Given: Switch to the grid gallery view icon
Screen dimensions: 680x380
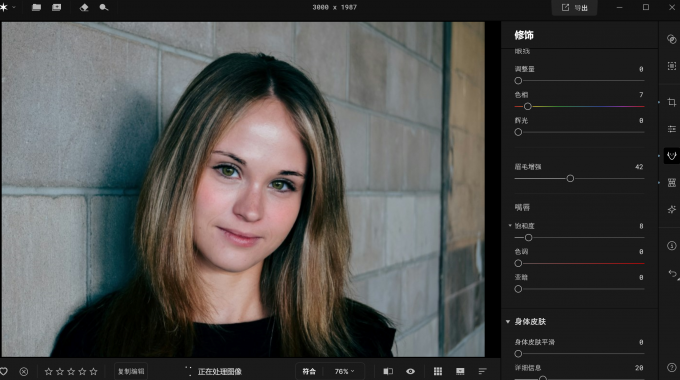Looking at the screenshot, I should tap(438, 371).
